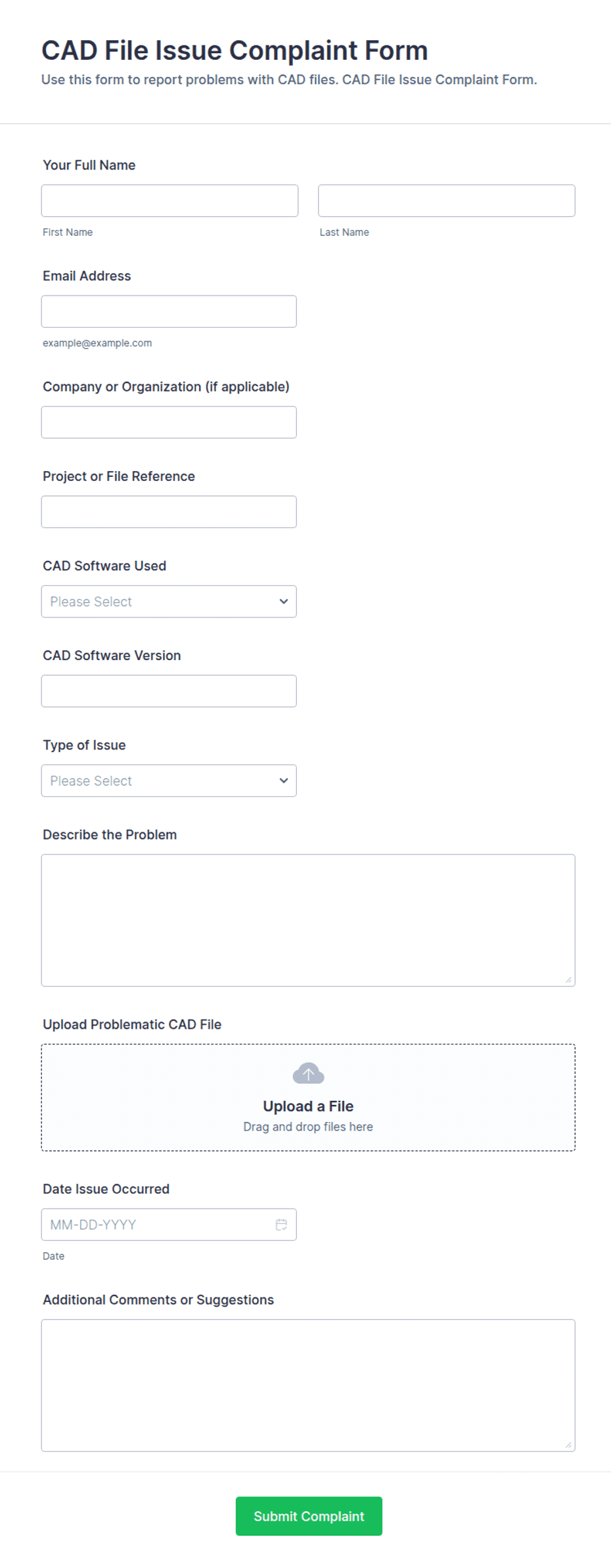Viewport: 611px width, 1568px height.
Task: Click the Upload a File area
Action: coord(308,1097)
